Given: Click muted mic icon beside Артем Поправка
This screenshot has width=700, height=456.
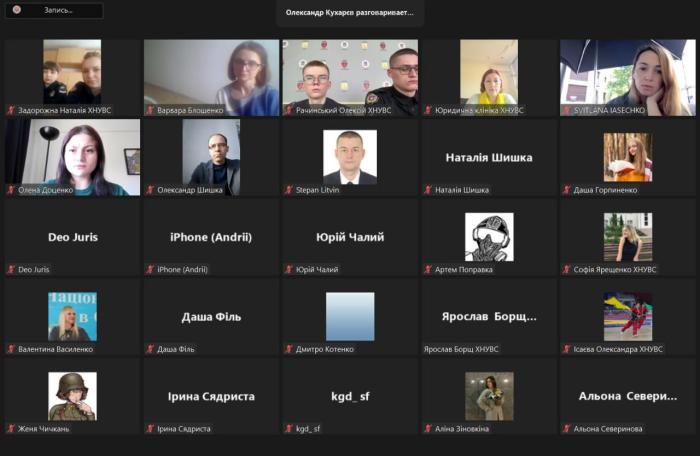Looking at the screenshot, I should (428, 269).
